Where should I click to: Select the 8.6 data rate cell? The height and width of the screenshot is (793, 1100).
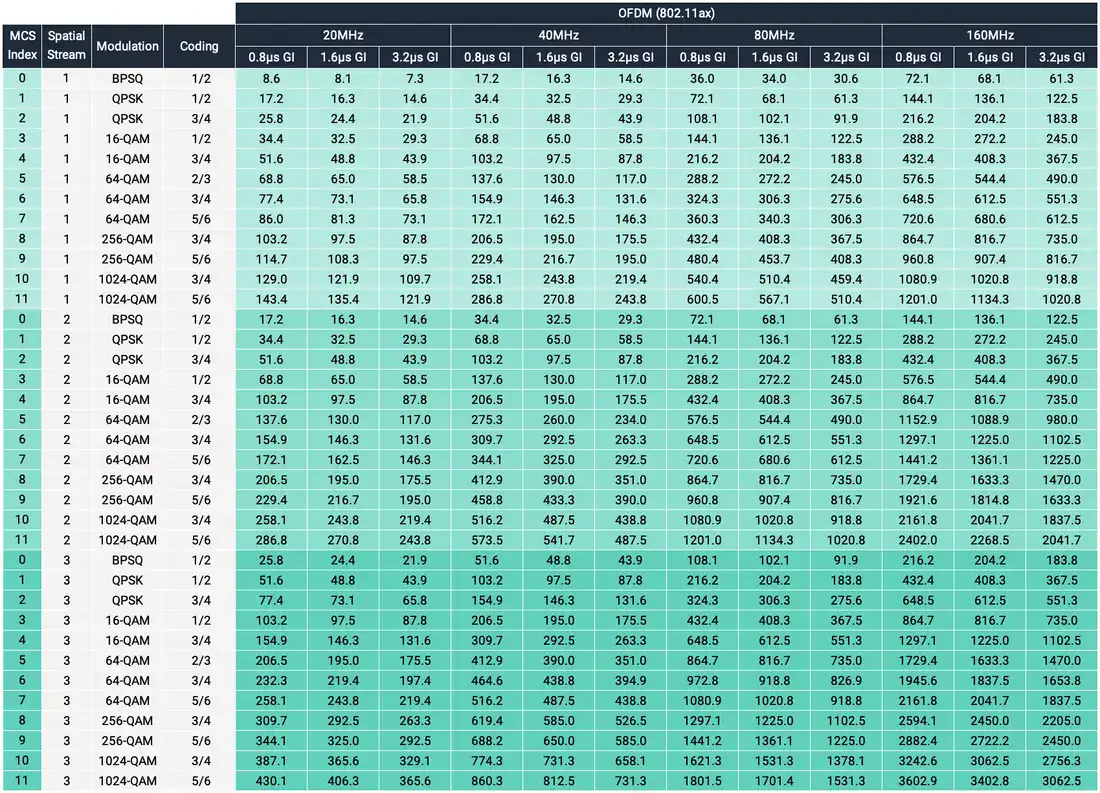click(x=271, y=79)
